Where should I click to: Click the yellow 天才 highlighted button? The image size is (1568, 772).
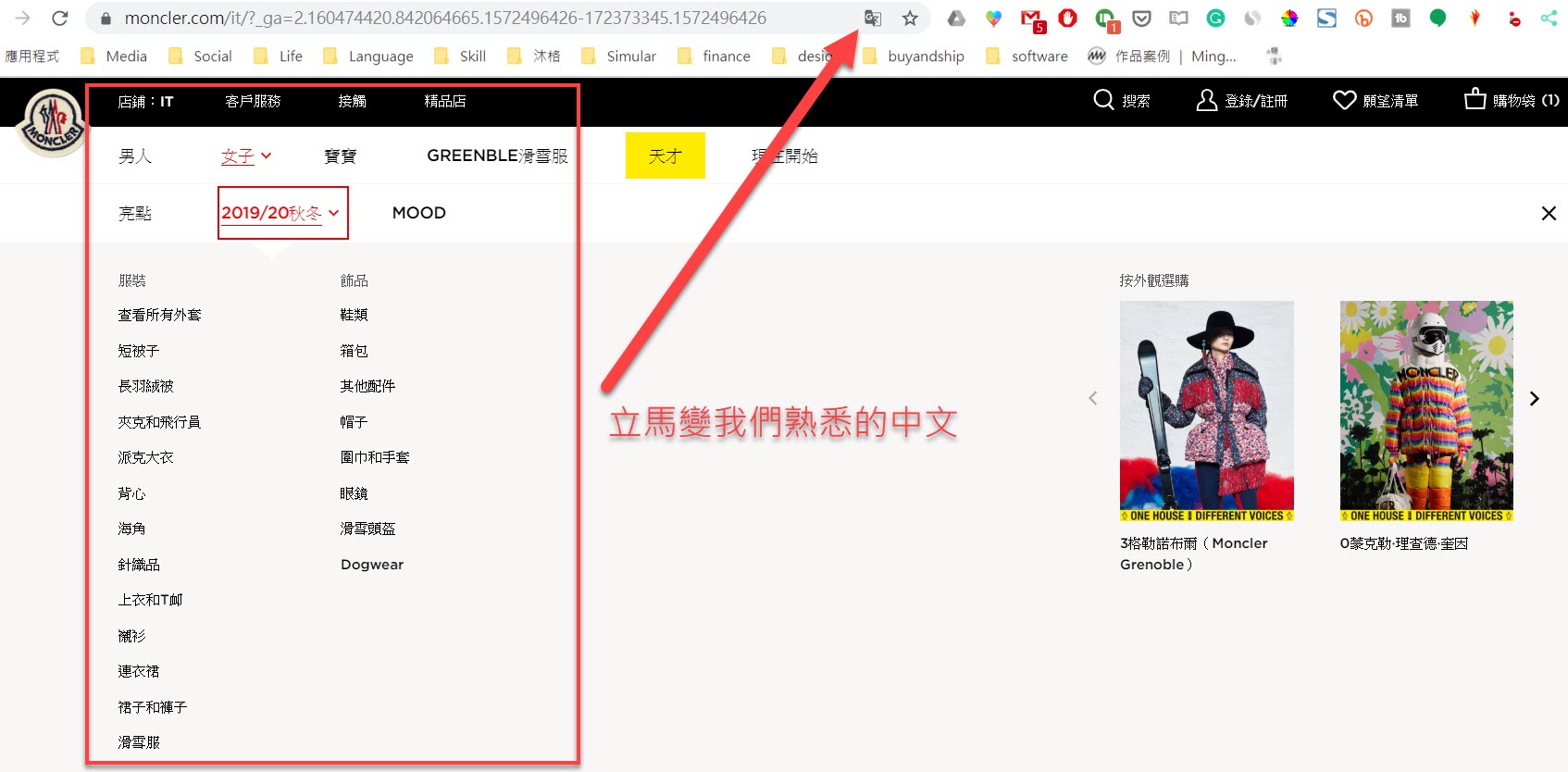[665, 156]
